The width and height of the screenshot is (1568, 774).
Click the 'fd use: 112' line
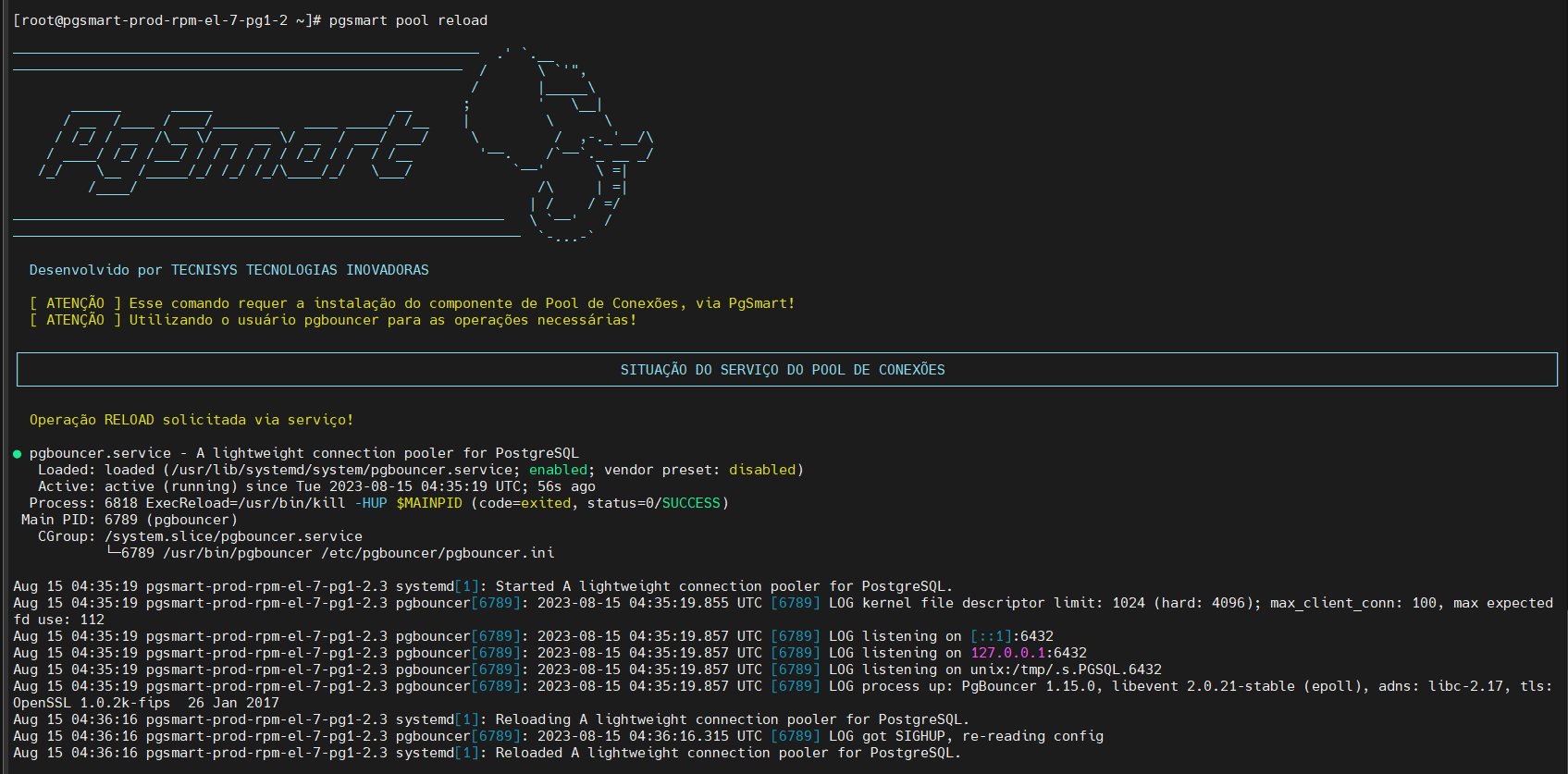click(59, 620)
